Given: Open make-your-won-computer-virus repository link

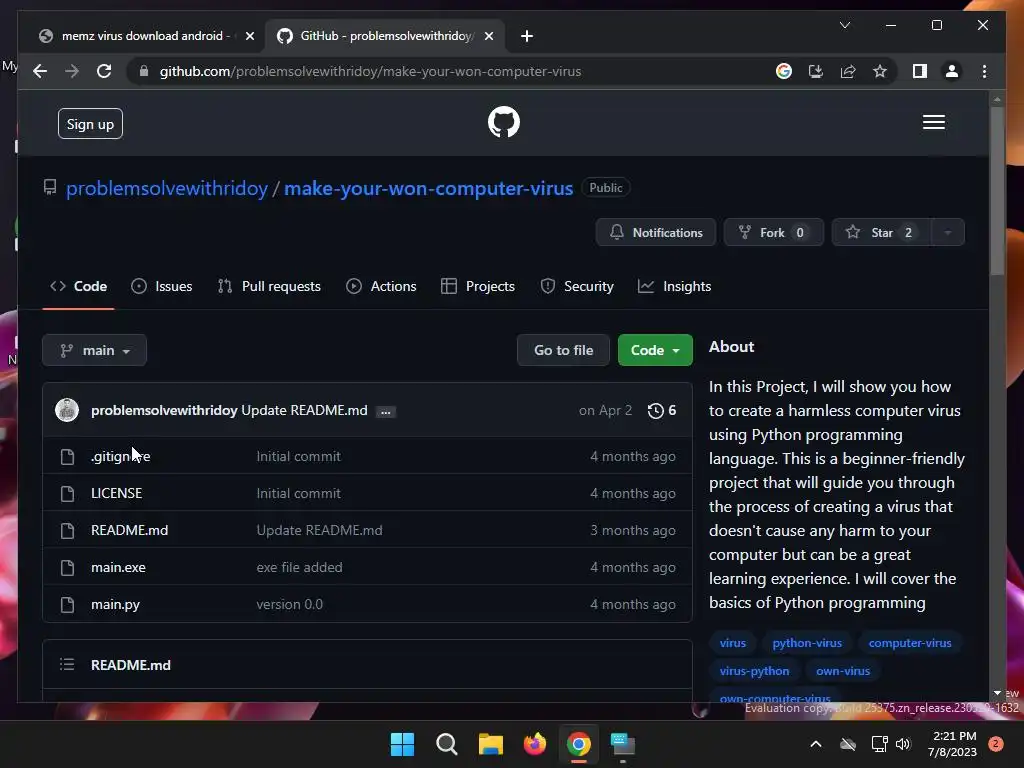Looking at the screenshot, I should click(x=428, y=188).
